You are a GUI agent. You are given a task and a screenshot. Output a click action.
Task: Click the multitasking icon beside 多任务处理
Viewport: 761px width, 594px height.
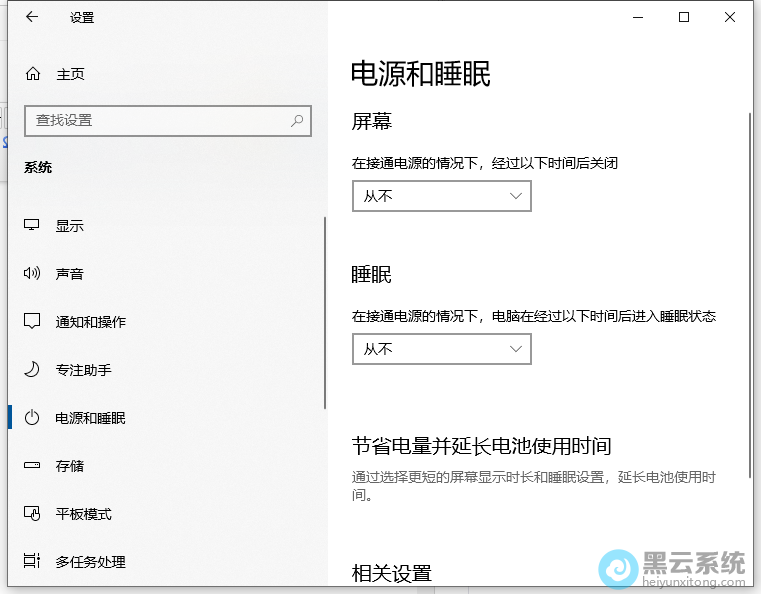pos(32,562)
